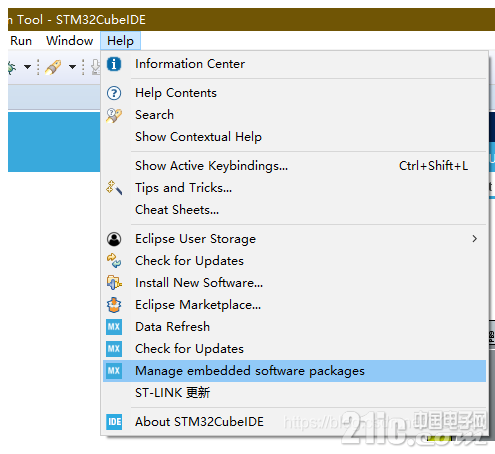495x454 pixels.
Task: Select Information Center menu entry
Action: (x=294, y=64)
